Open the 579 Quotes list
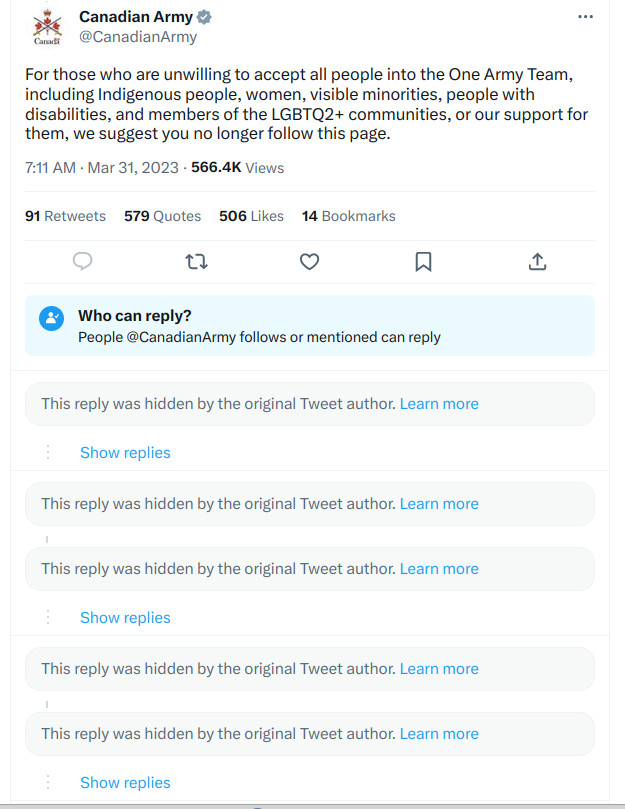This screenshot has height=809, width=625. [x=162, y=216]
